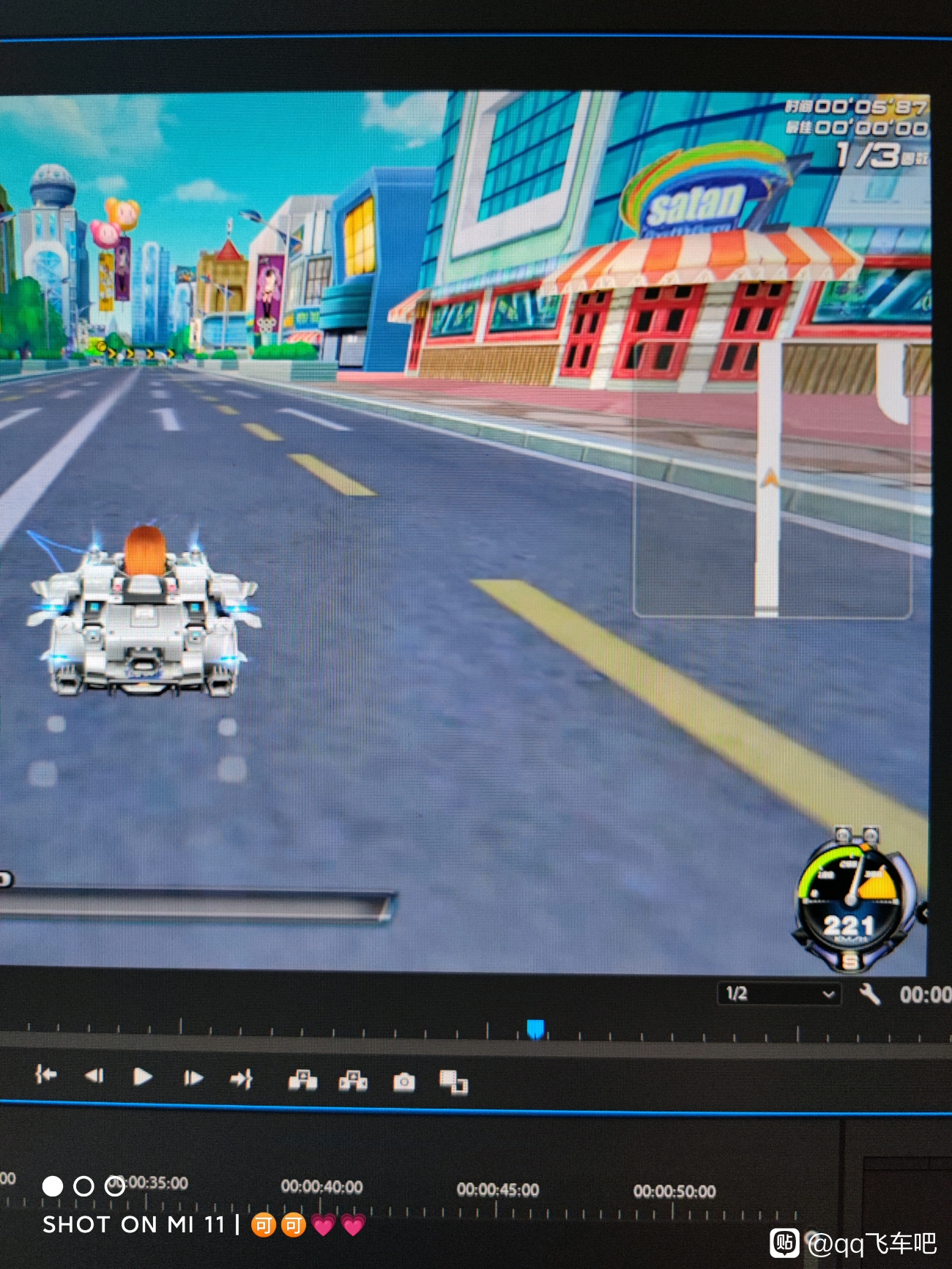952x1269 pixels.
Task: Click the game preview video frame
Action: pos(464,532)
